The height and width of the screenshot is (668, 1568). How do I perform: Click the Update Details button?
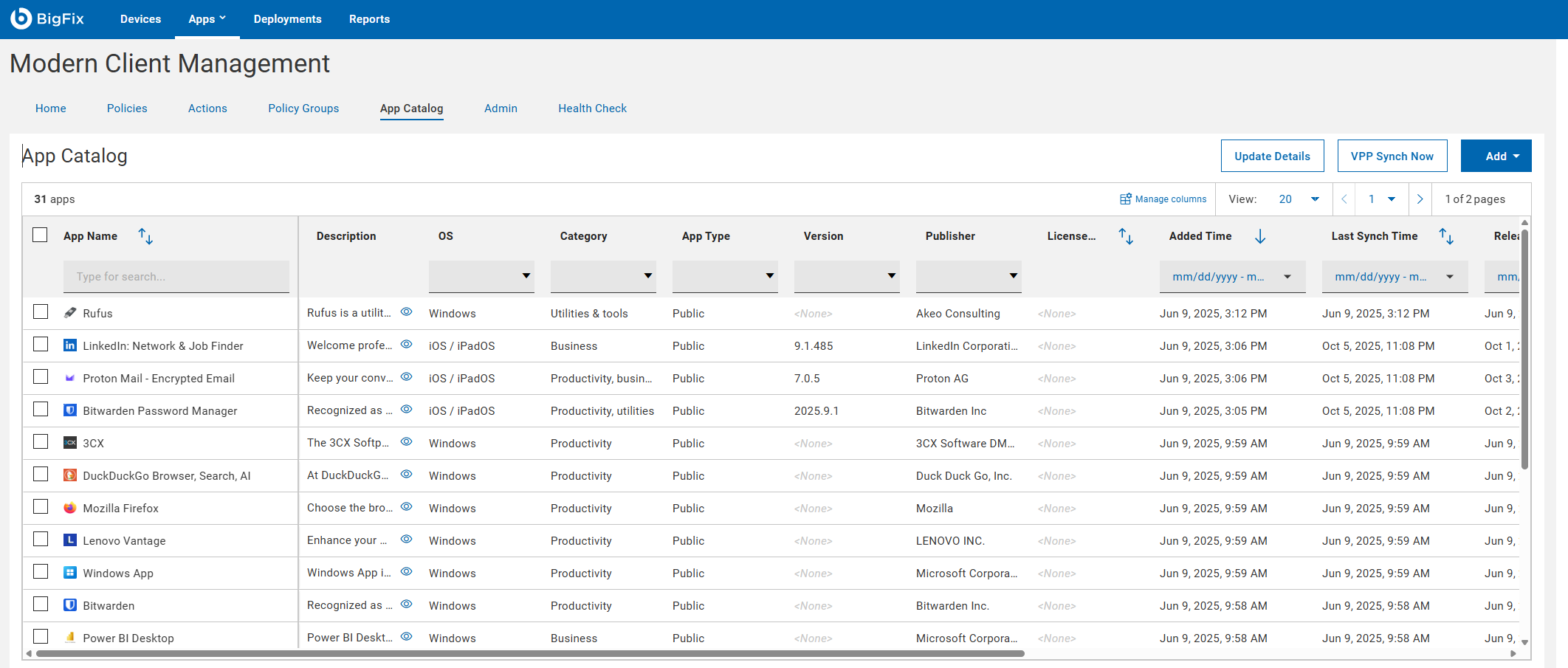[1272, 156]
